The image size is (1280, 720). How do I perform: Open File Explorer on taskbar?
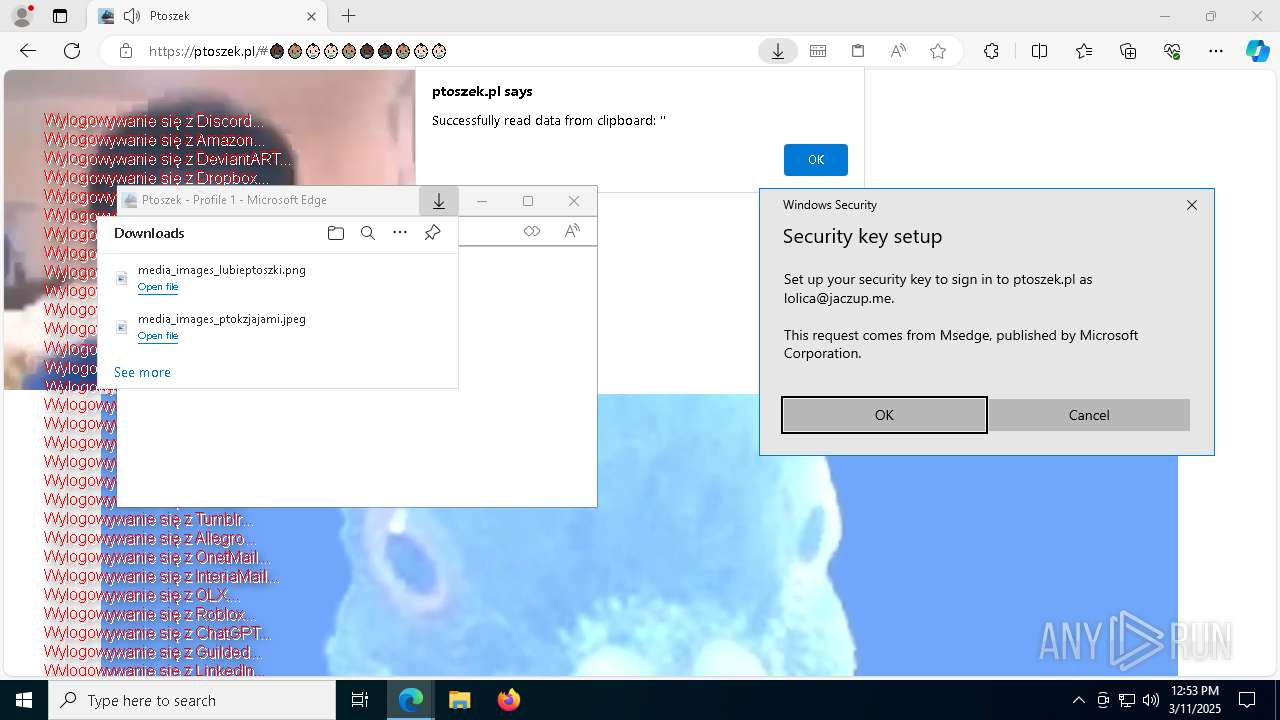(459, 700)
